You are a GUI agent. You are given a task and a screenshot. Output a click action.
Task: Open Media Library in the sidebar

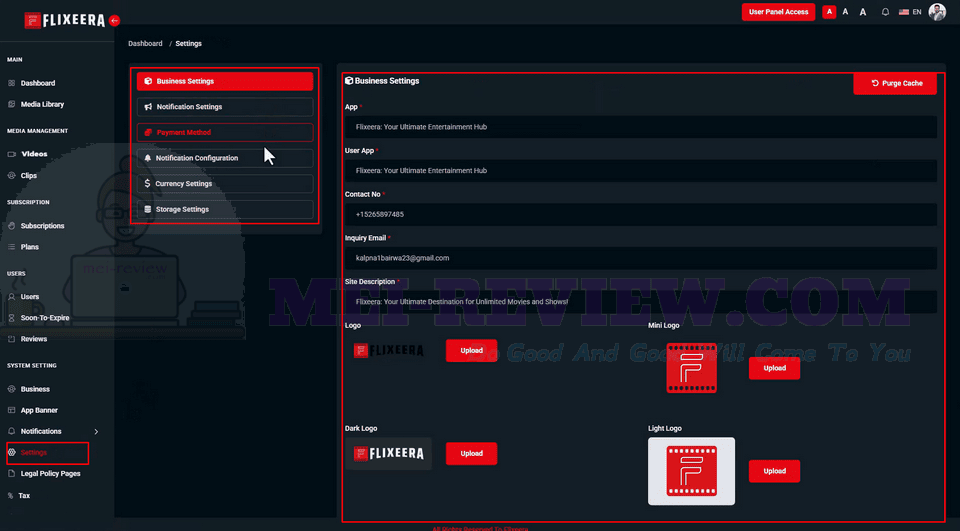tap(42, 105)
